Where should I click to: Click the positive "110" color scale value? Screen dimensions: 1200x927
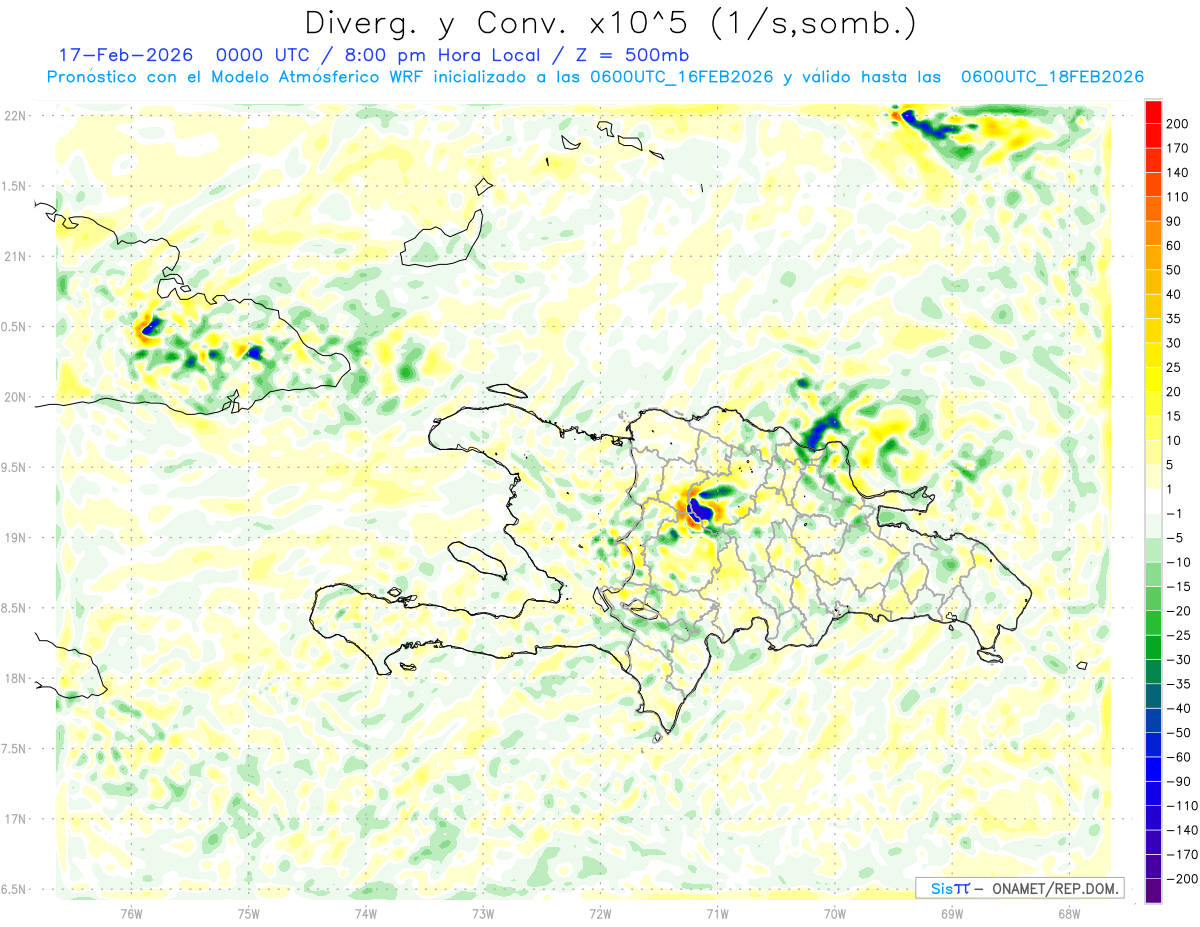(1177, 197)
